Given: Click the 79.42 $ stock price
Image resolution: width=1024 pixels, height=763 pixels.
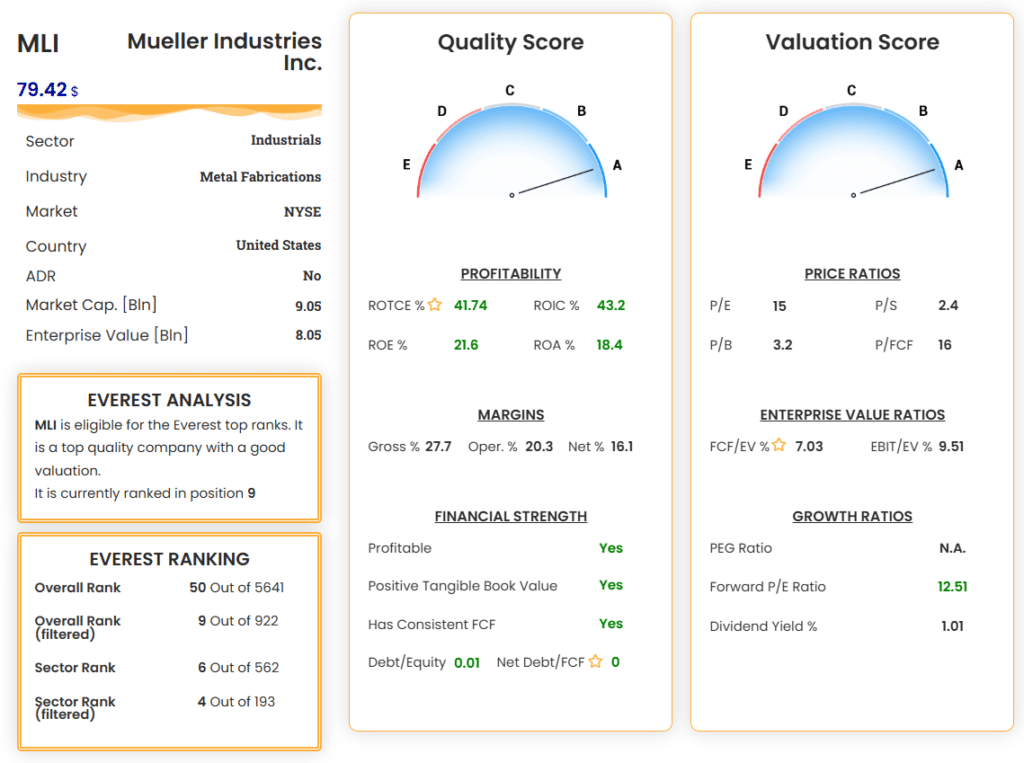Looking at the screenshot, I should click(x=48, y=89).
